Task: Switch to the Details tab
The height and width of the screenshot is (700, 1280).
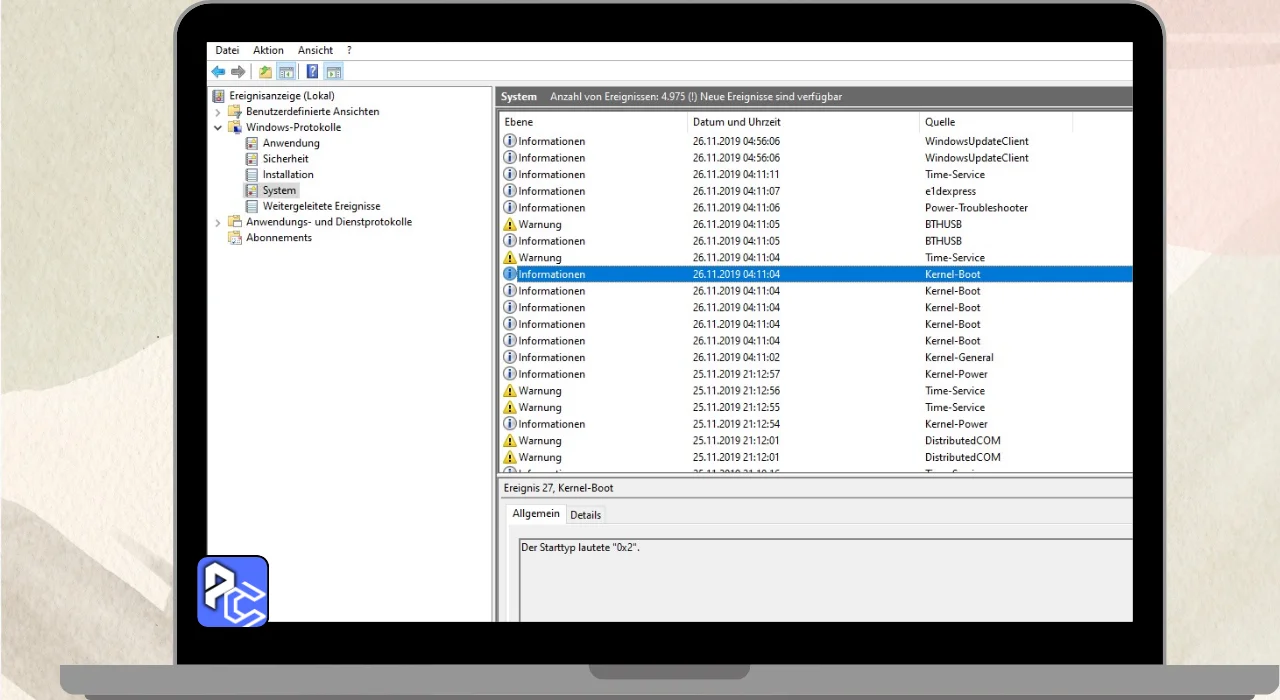Action: (586, 515)
